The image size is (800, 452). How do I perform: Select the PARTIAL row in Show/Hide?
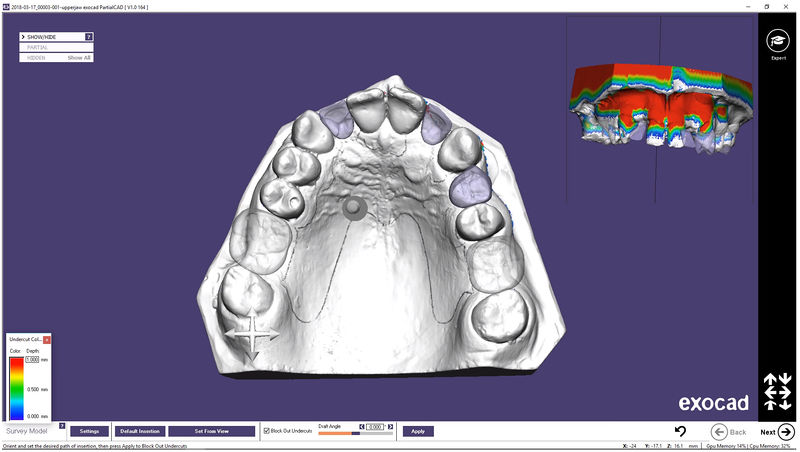[x=56, y=47]
